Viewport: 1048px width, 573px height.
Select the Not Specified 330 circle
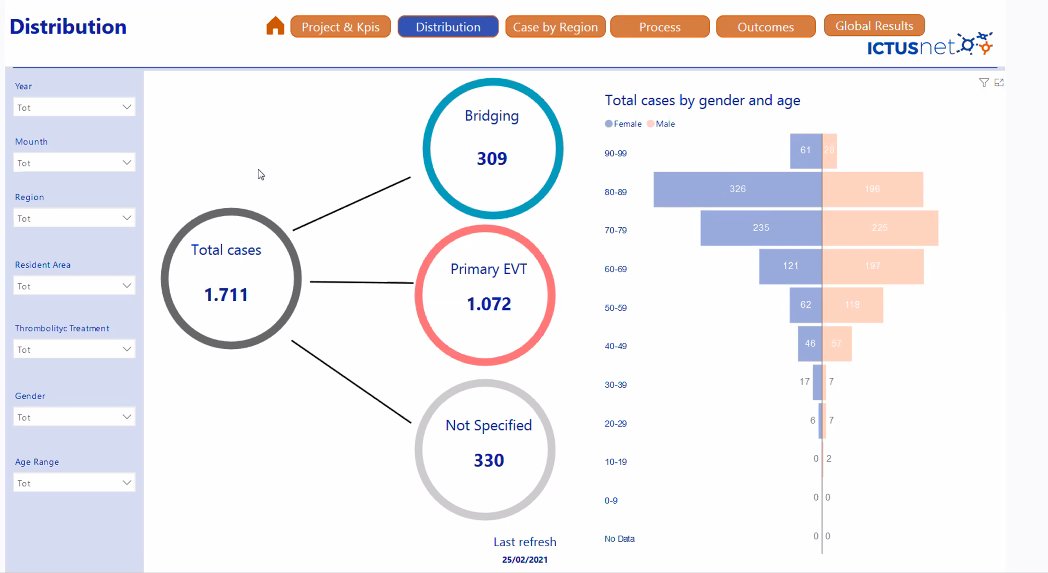click(485, 449)
